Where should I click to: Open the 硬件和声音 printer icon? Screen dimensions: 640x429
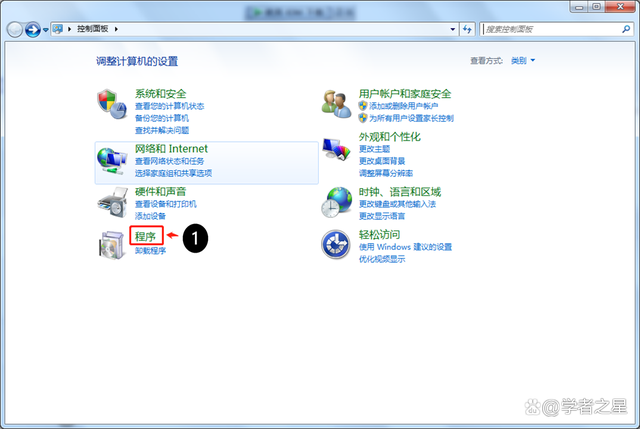(x=111, y=204)
